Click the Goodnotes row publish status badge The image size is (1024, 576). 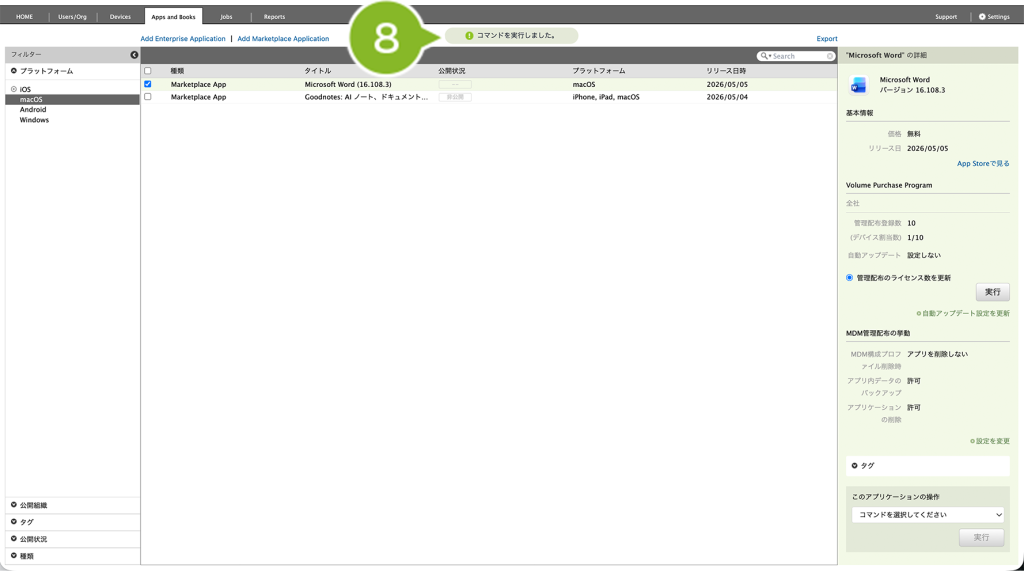pos(455,97)
